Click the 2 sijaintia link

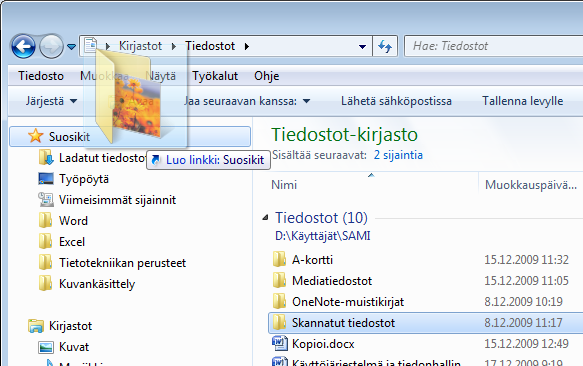pyautogui.click(x=398, y=155)
